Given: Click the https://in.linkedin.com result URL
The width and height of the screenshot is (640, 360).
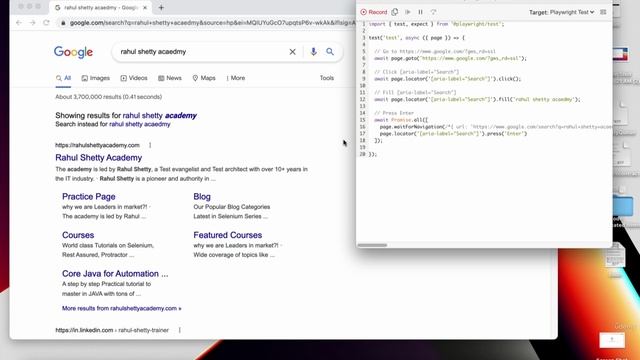Looking at the screenshot, I should pyautogui.click(x=112, y=330).
